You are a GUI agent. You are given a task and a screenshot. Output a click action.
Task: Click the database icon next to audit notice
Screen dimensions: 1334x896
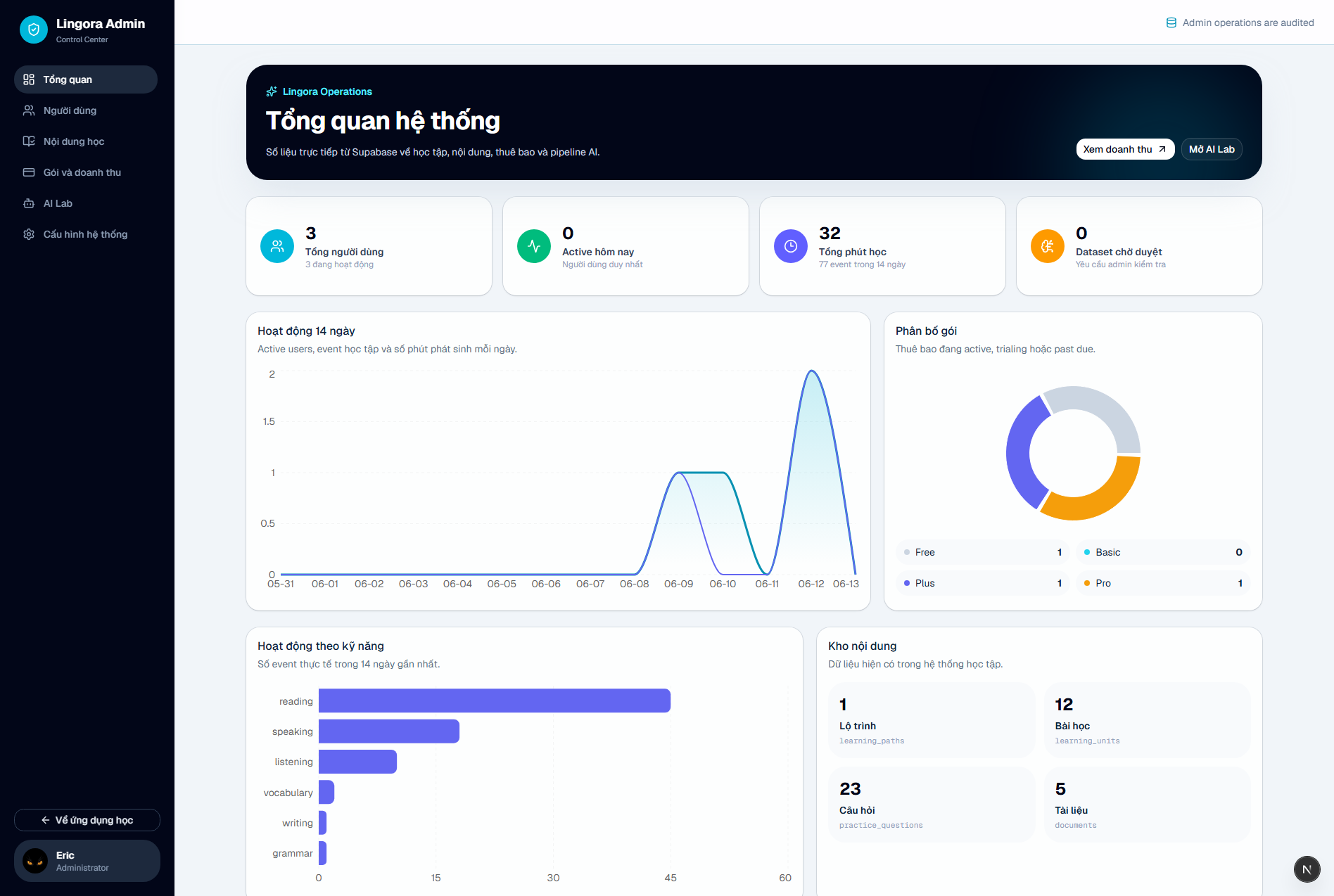tap(1171, 23)
